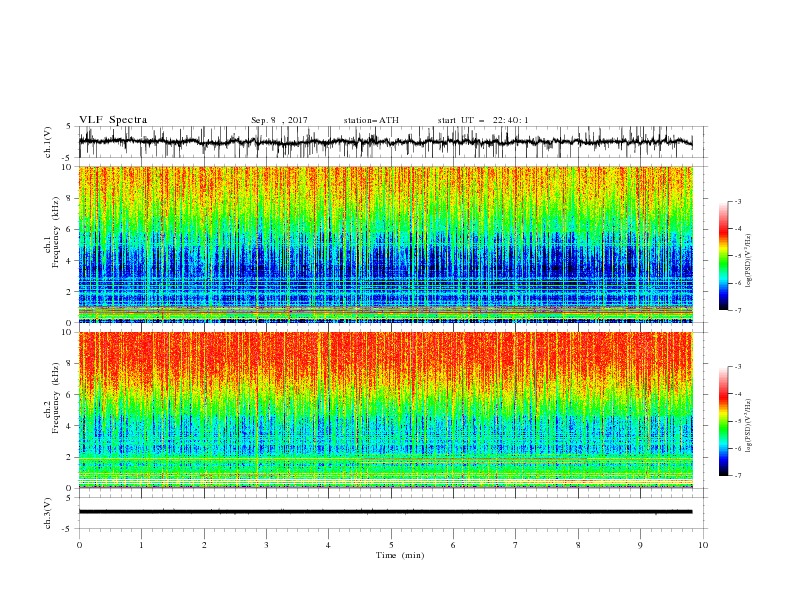Click upper colorbar tick label '-3'
792x612 pixels.
click(737, 201)
